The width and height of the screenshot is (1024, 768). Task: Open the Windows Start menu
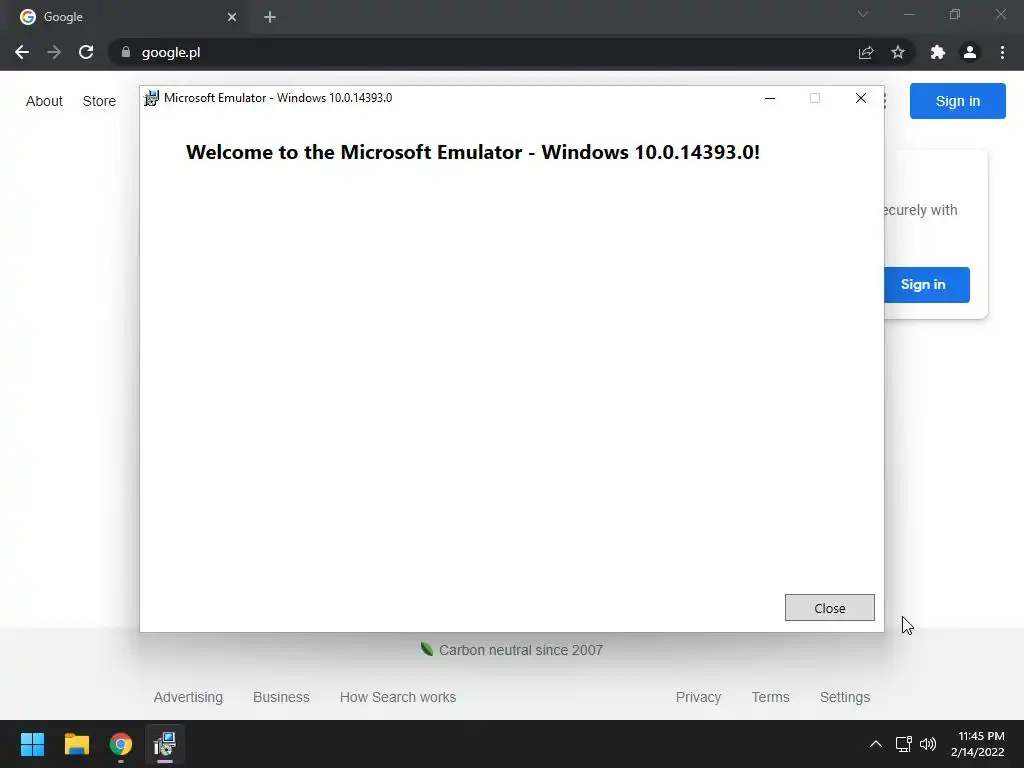tap(32, 744)
